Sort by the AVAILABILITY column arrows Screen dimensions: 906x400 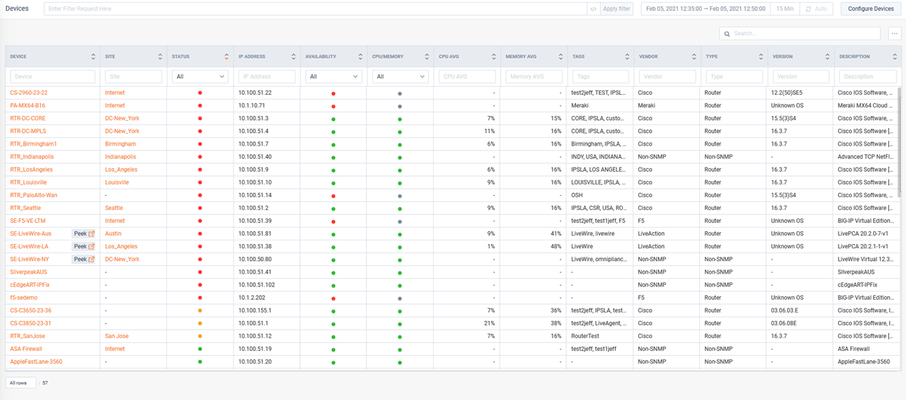[360, 57]
